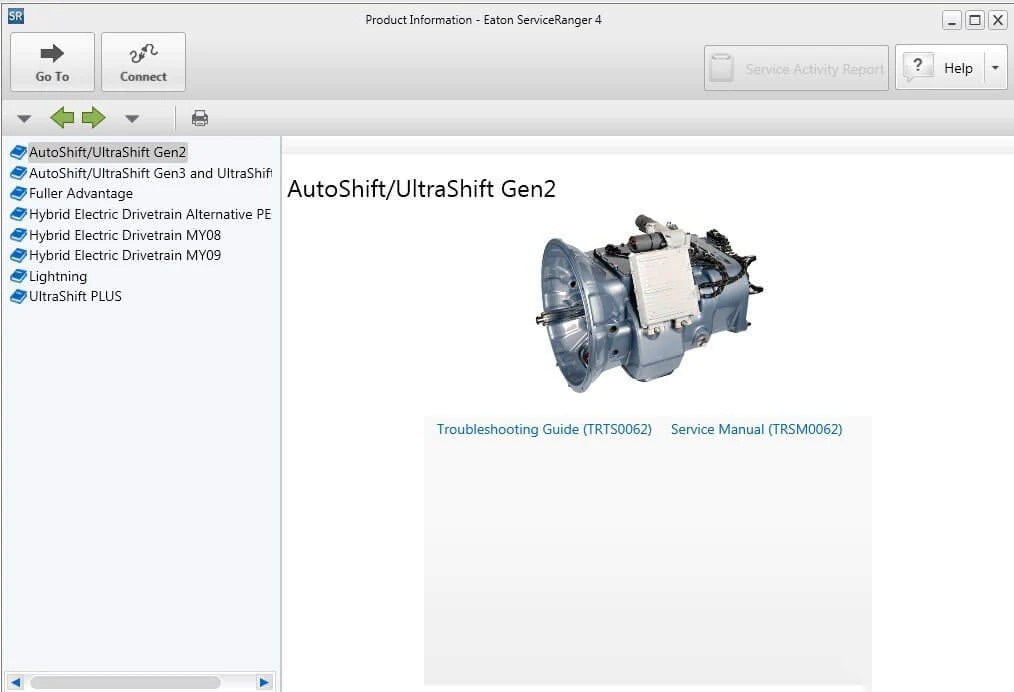This screenshot has width=1014, height=692.
Task: Navigate back with the green left arrow
Action: [62, 118]
